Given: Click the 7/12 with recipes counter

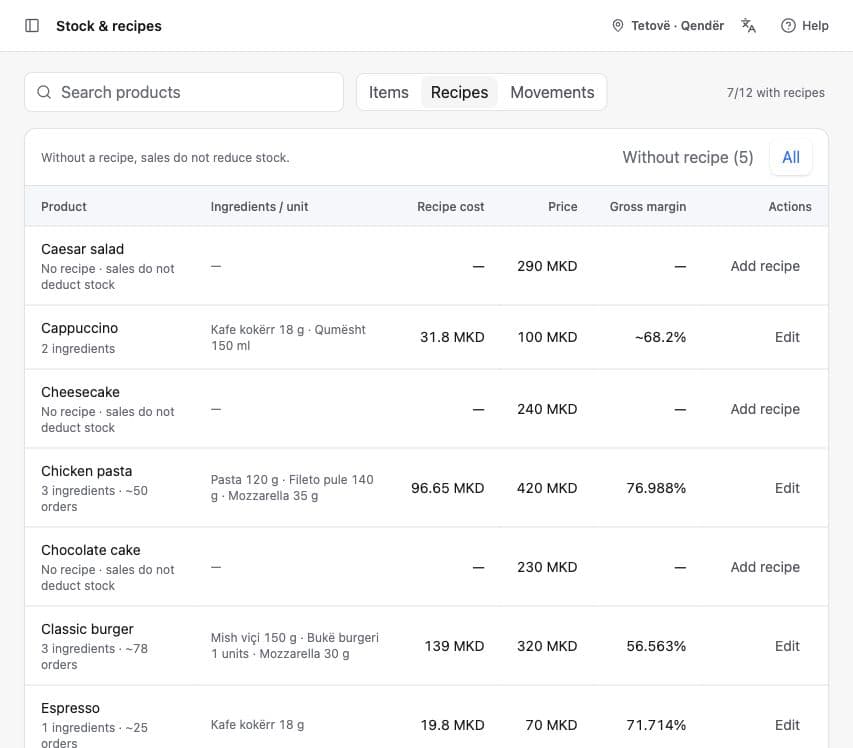Looking at the screenshot, I should (775, 92).
